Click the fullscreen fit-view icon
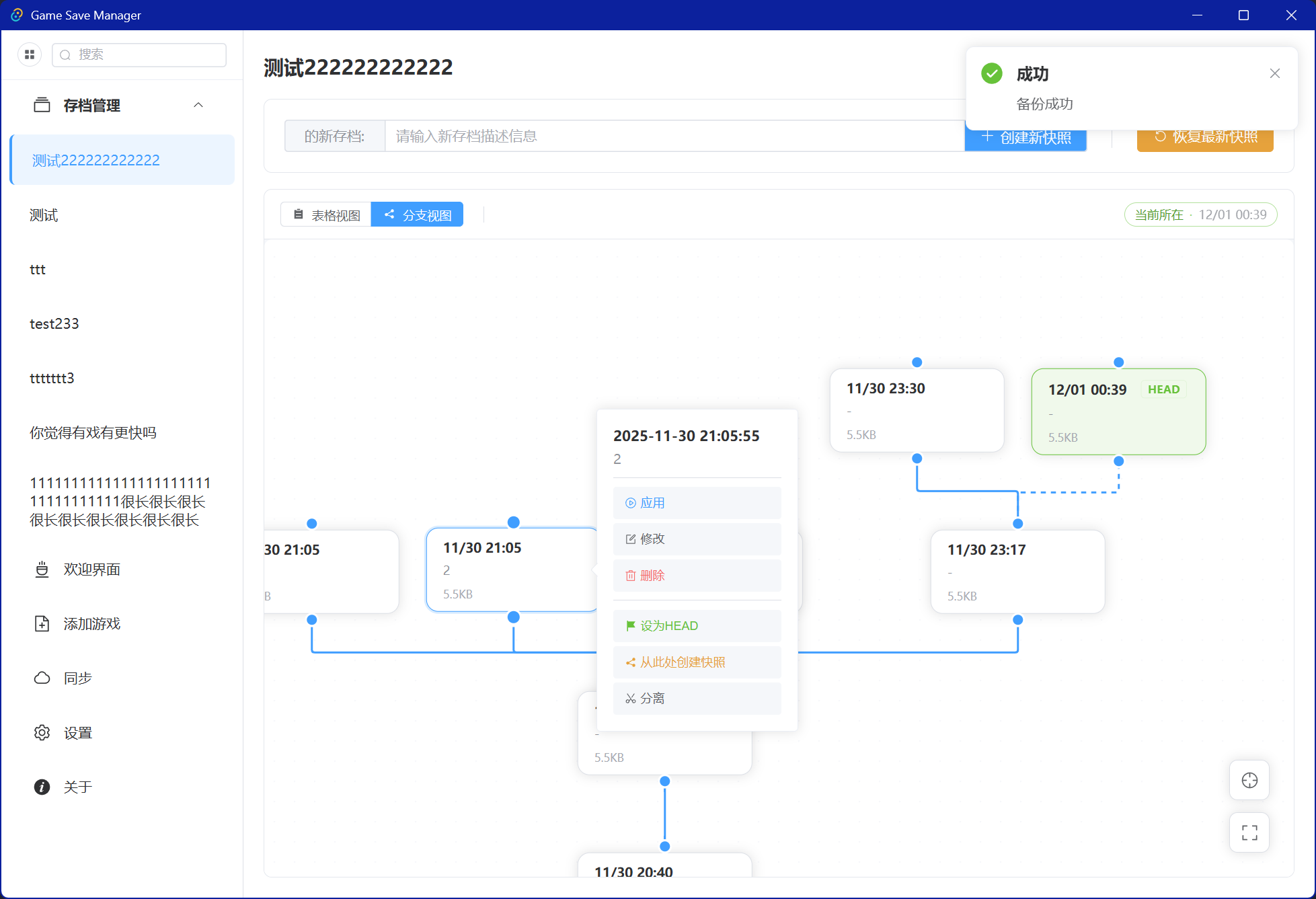This screenshot has width=1316, height=899. pos(1249,832)
